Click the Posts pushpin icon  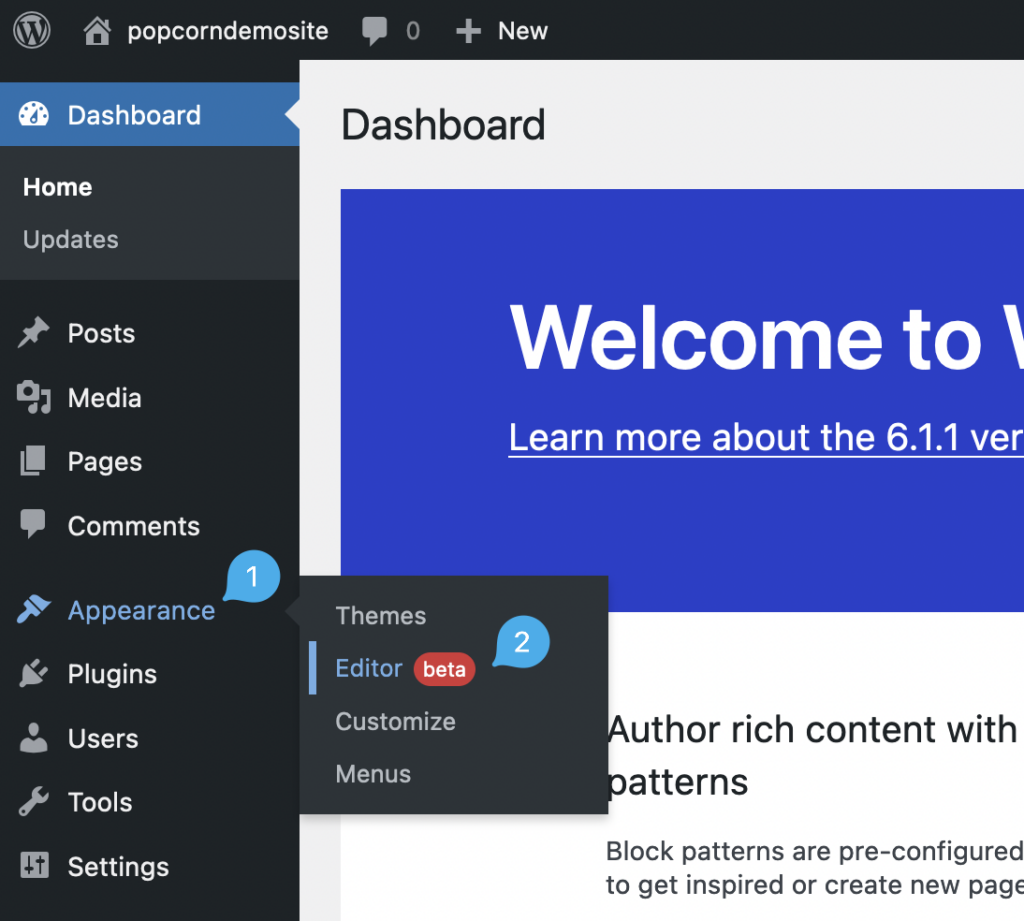[x=33, y=332]
